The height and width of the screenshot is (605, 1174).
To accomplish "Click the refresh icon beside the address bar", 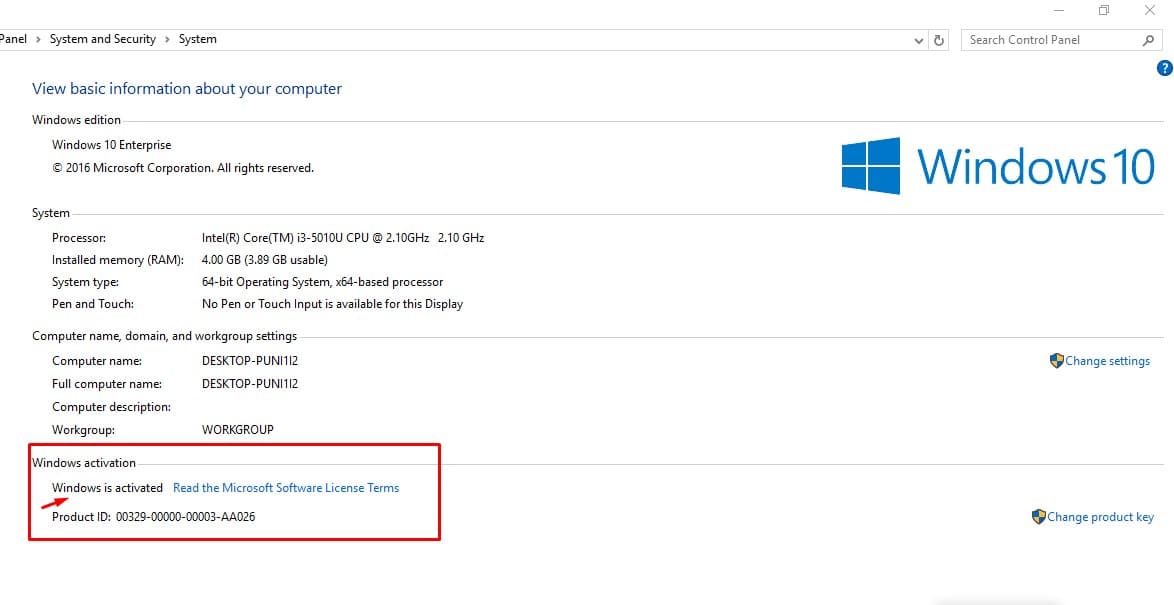I will click(938, 39).
